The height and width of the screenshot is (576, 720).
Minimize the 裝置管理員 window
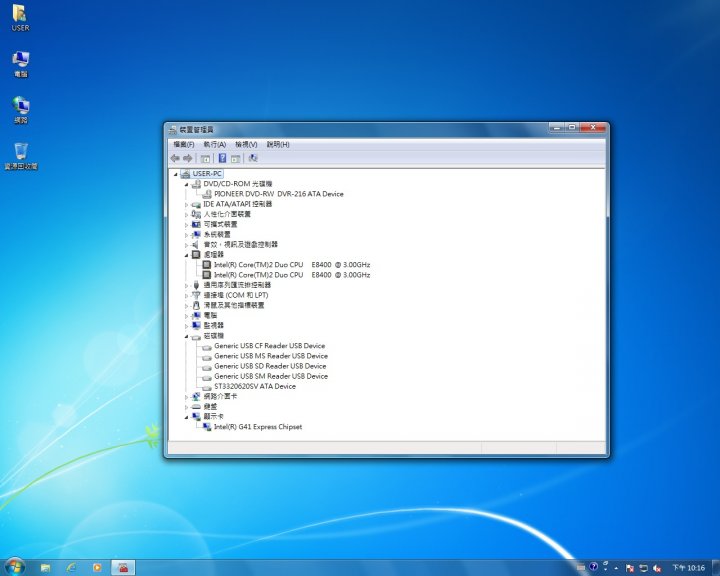(x=557, y=127)
